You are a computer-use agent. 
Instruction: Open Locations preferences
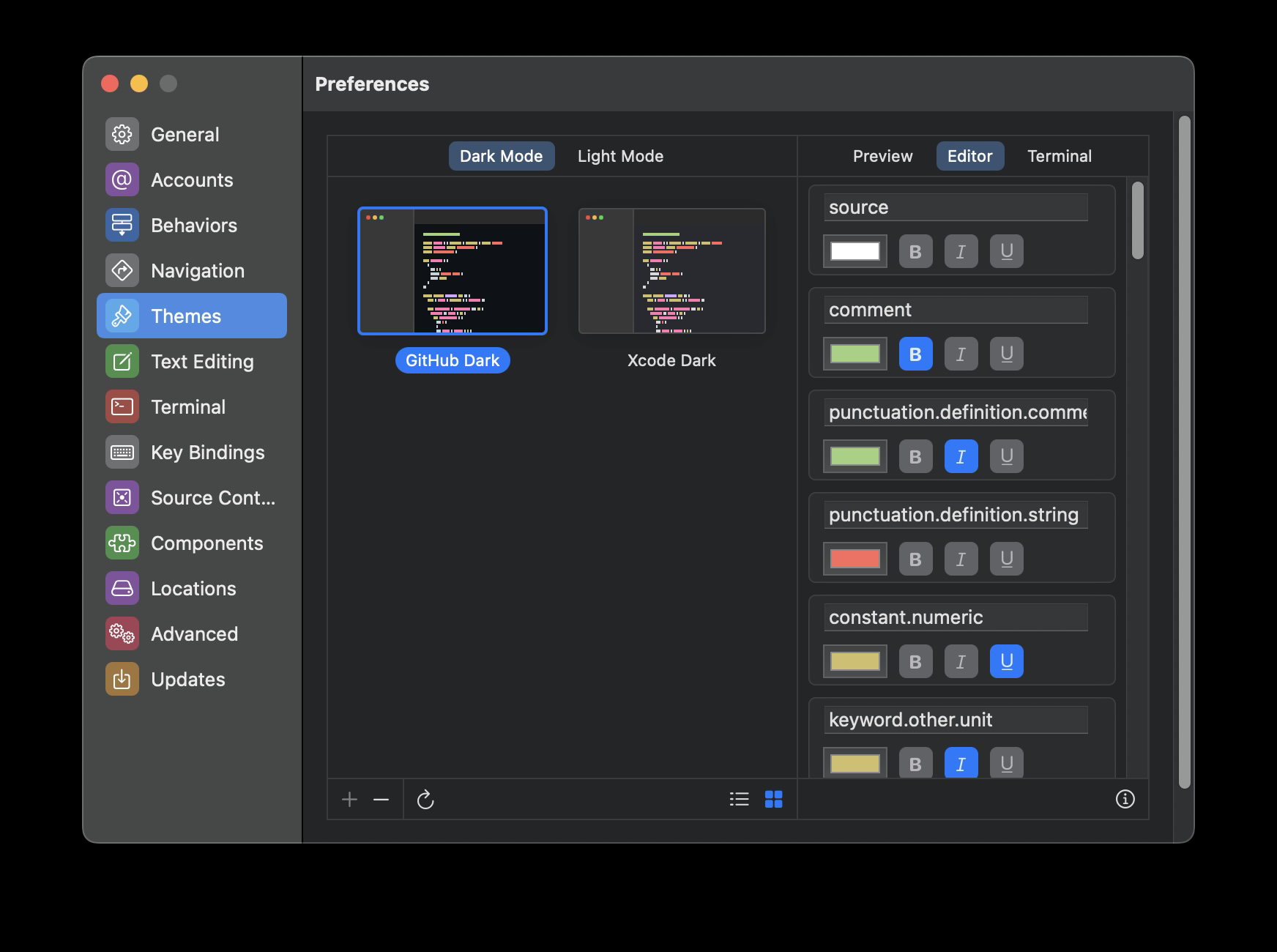[x=193, y=588]
